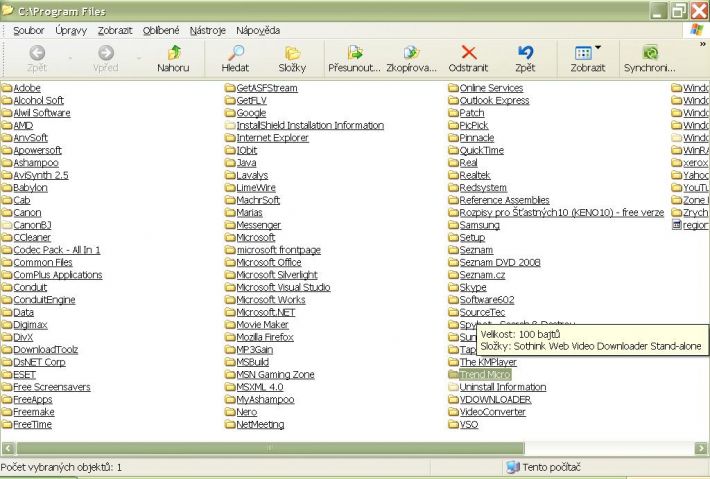Open the Oblíbené menu
Viewport: 710px width, 479px height.
coord(161,30)
